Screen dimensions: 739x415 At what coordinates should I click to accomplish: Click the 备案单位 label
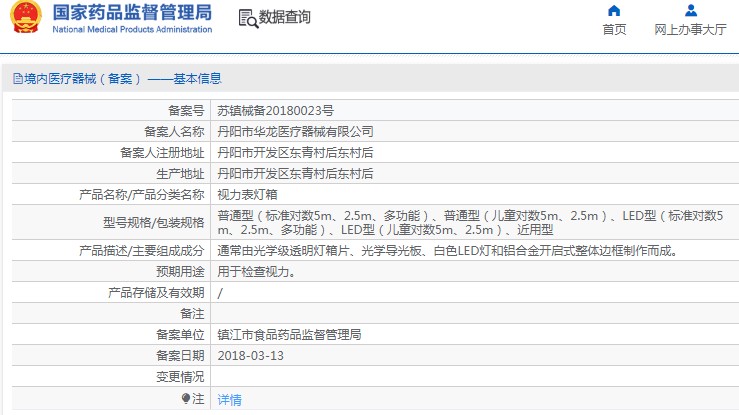(x=181, y=334)
